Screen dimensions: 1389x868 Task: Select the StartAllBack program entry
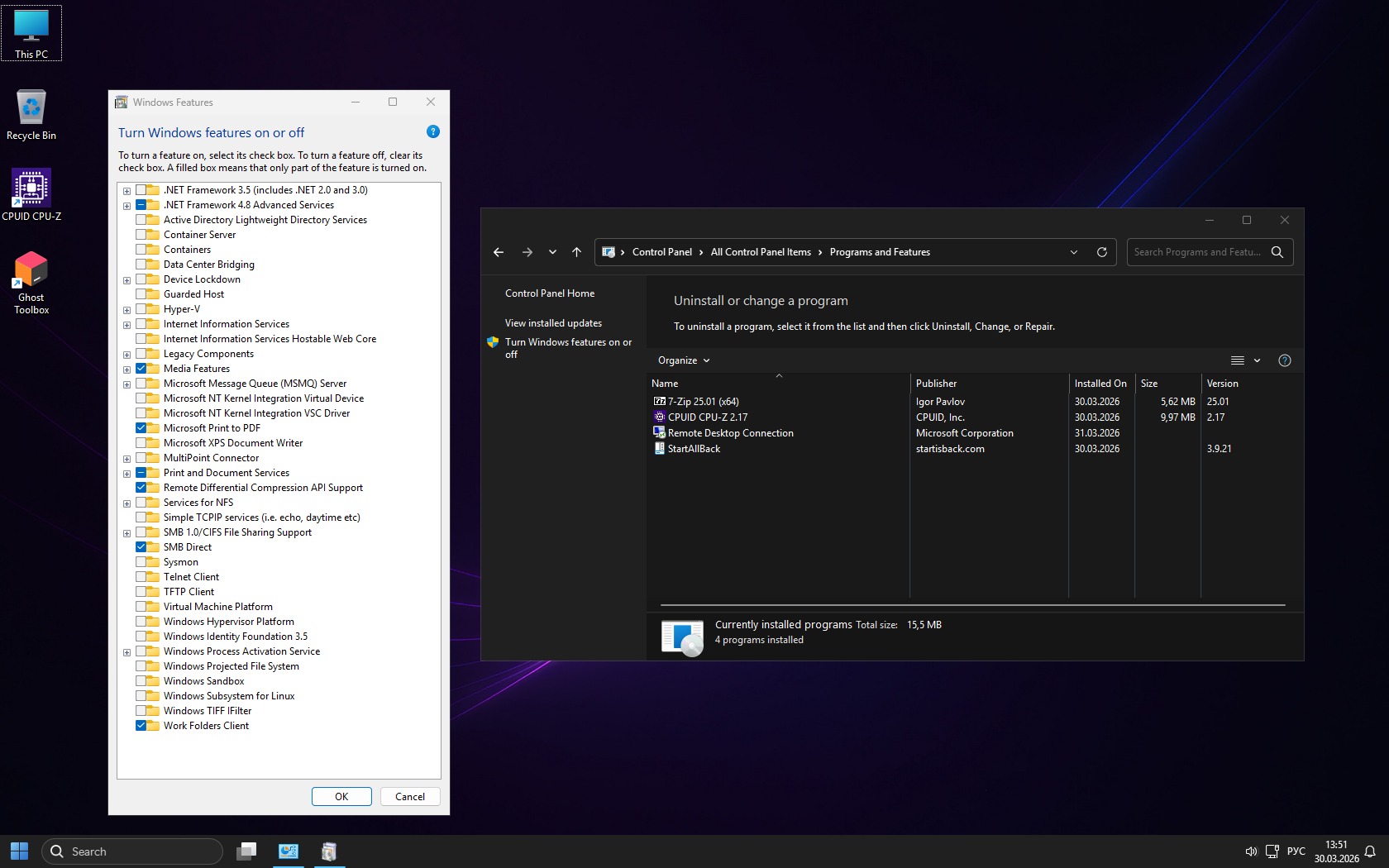click(694, 449)
